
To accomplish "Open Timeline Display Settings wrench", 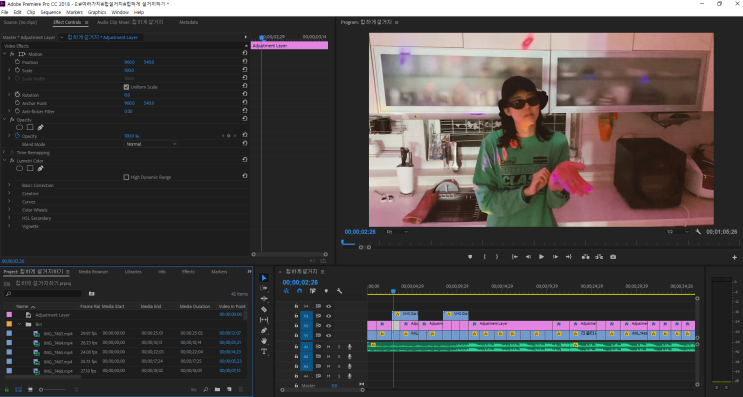I will point(339,291).
